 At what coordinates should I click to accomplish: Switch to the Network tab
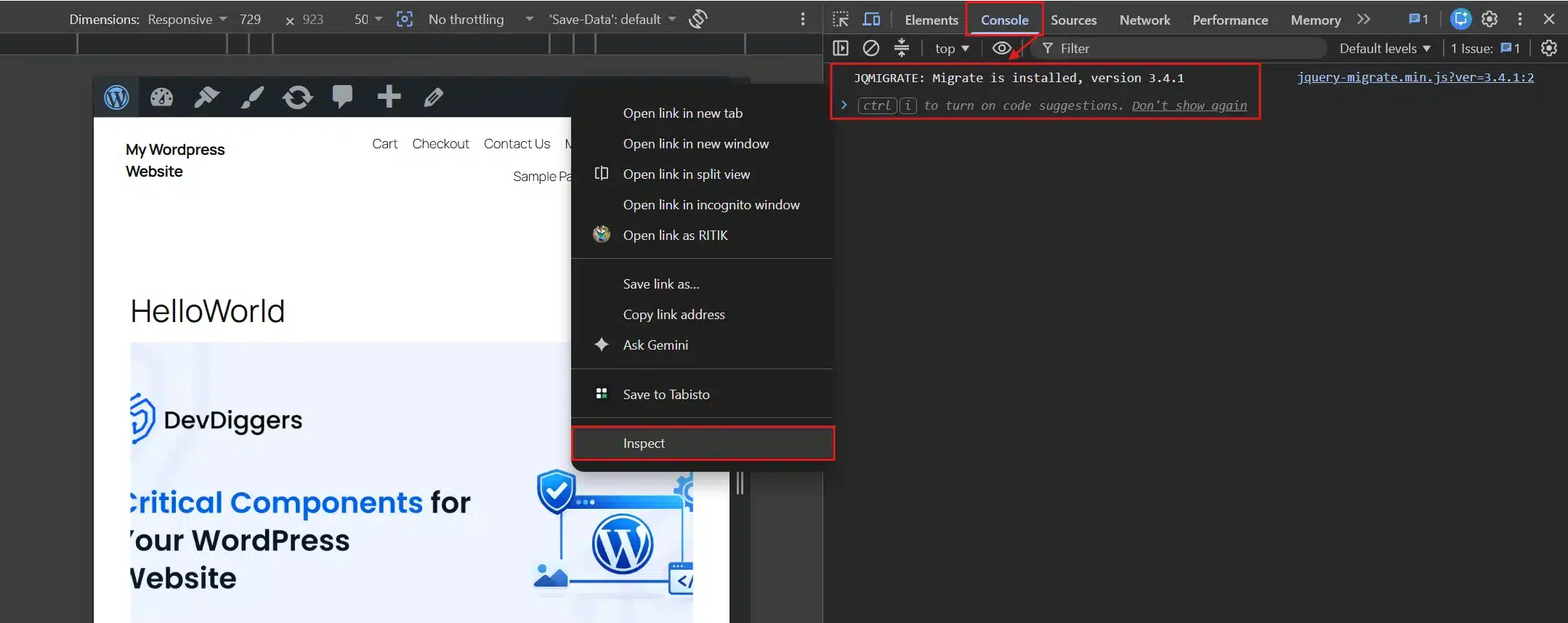1144,20
